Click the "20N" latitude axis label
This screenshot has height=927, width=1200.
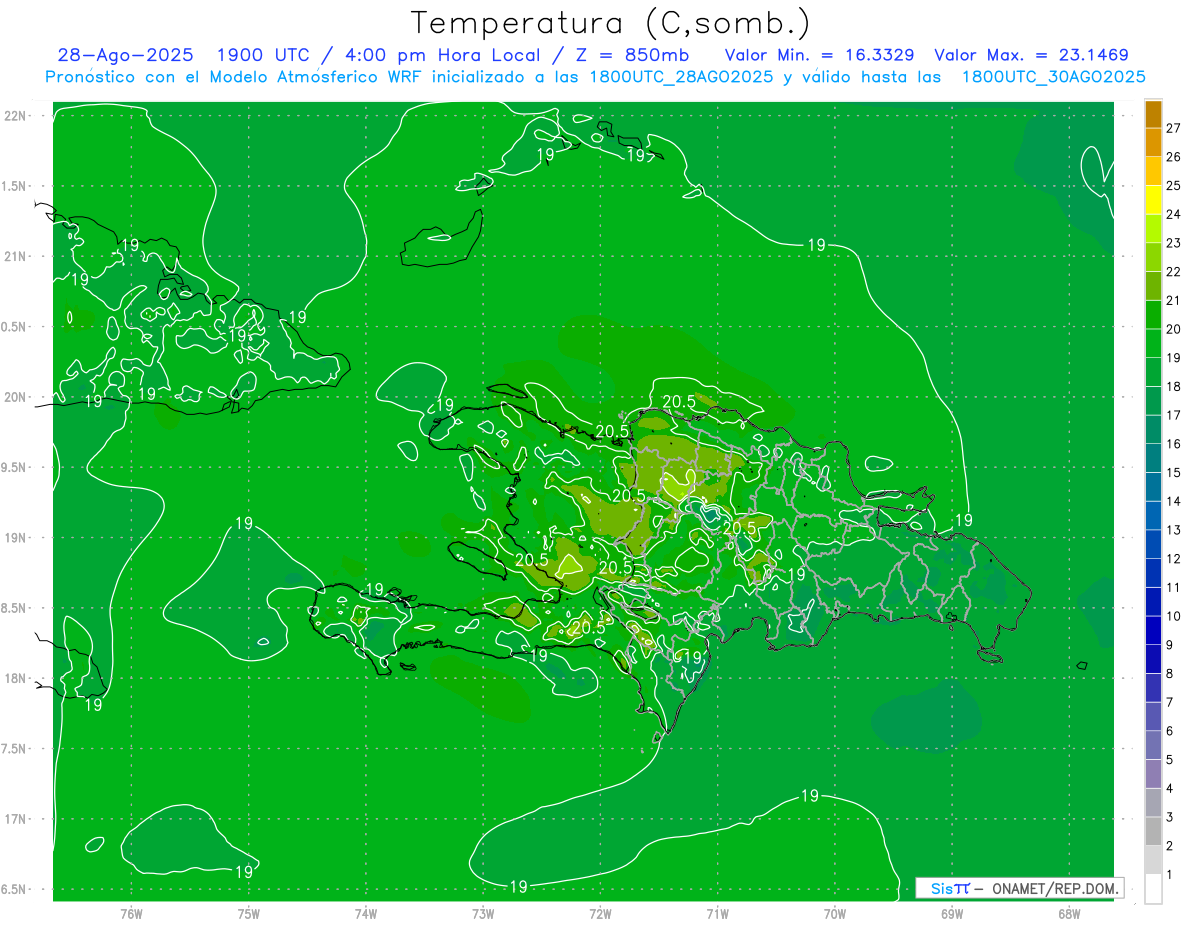click(17, 397)
